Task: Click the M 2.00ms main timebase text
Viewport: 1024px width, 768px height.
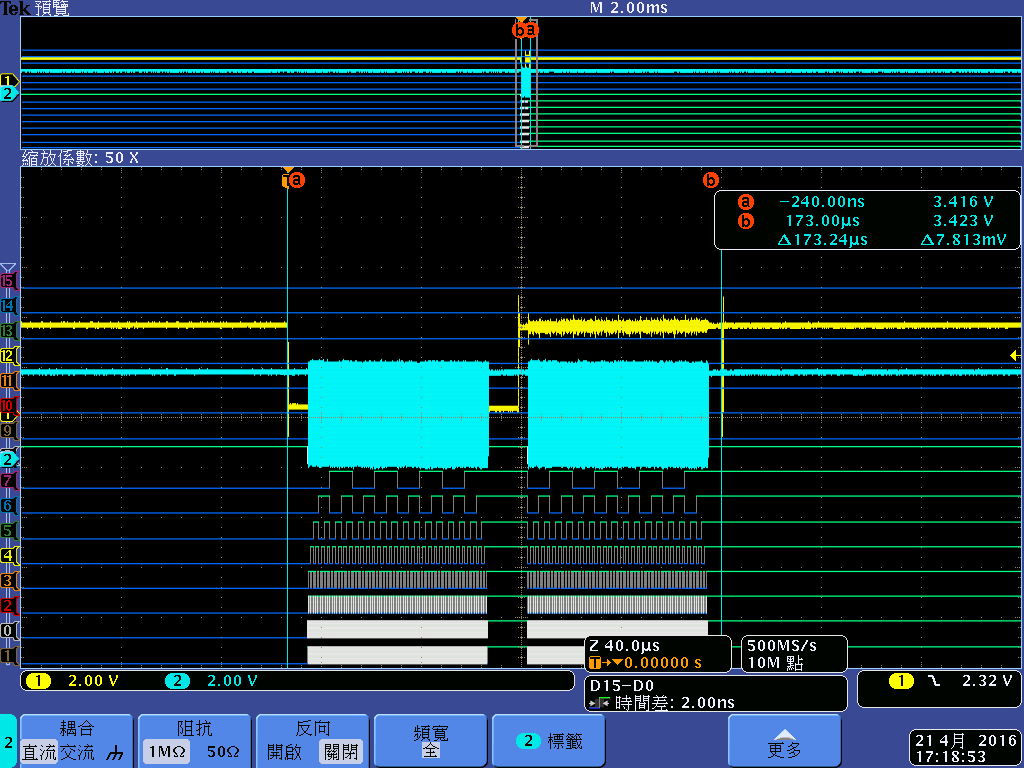Action: click(x=628, y=8)
